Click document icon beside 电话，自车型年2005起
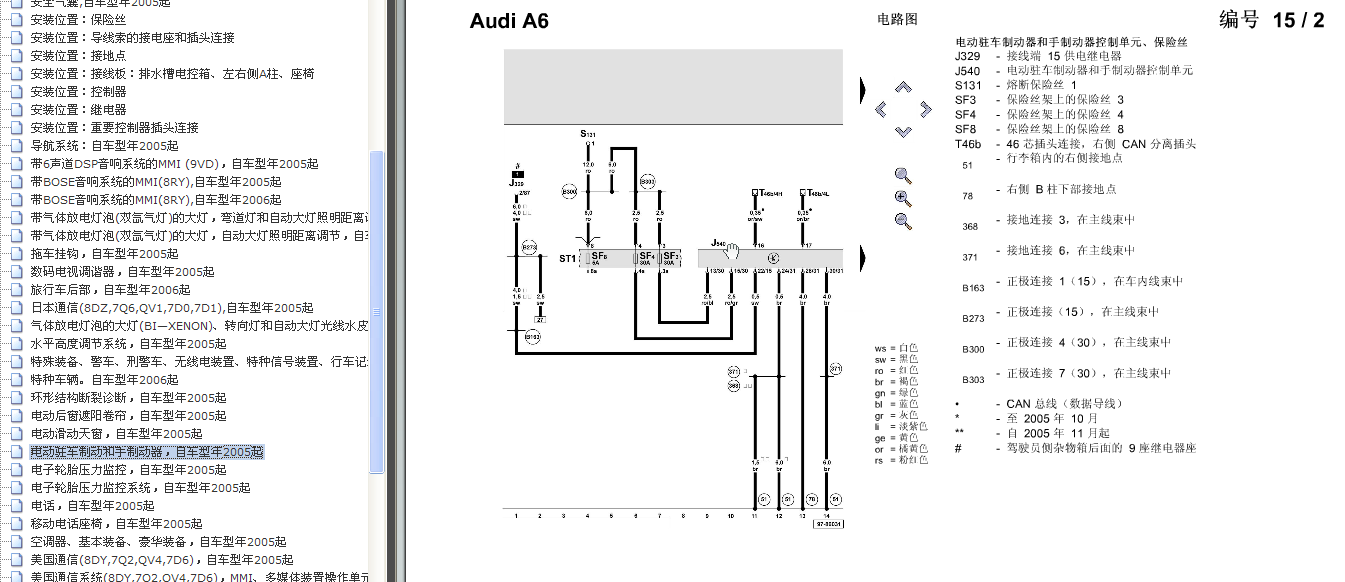 coord(15,505)
